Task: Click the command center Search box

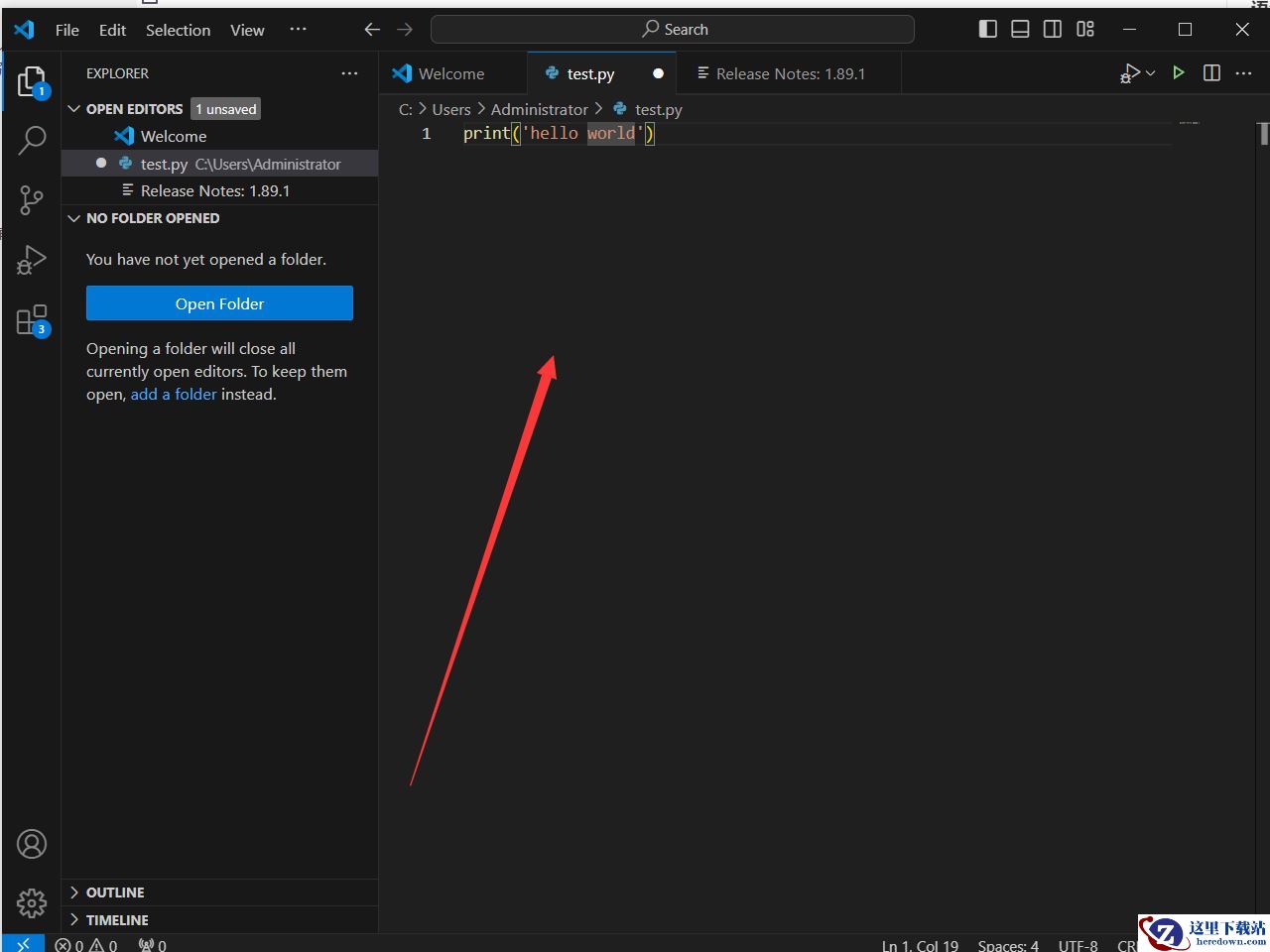Action: pyautogui.click(x=673, y=30)
